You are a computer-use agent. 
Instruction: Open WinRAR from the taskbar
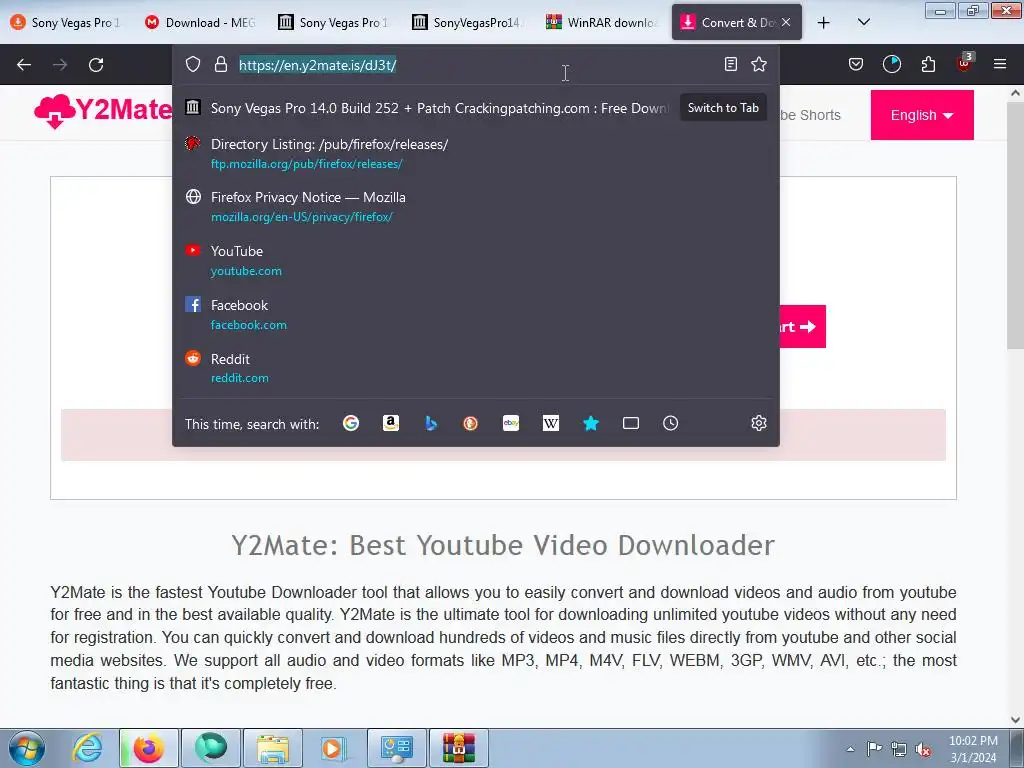coord(458,748)
